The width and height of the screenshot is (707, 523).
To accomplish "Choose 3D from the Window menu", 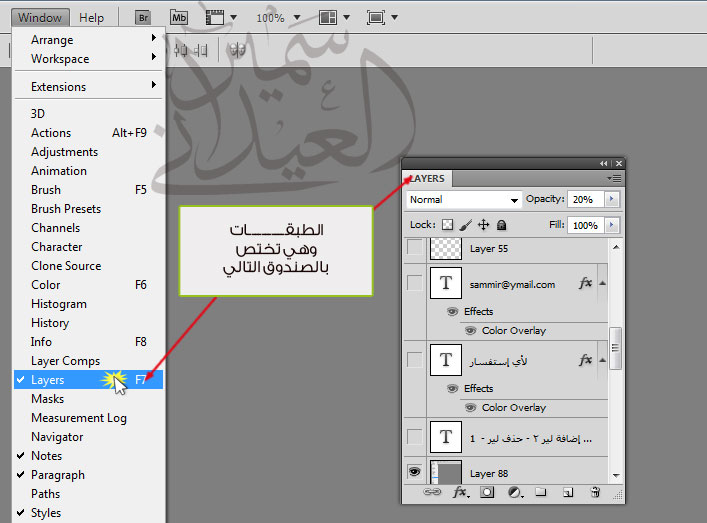I will [x=88, y=114].
